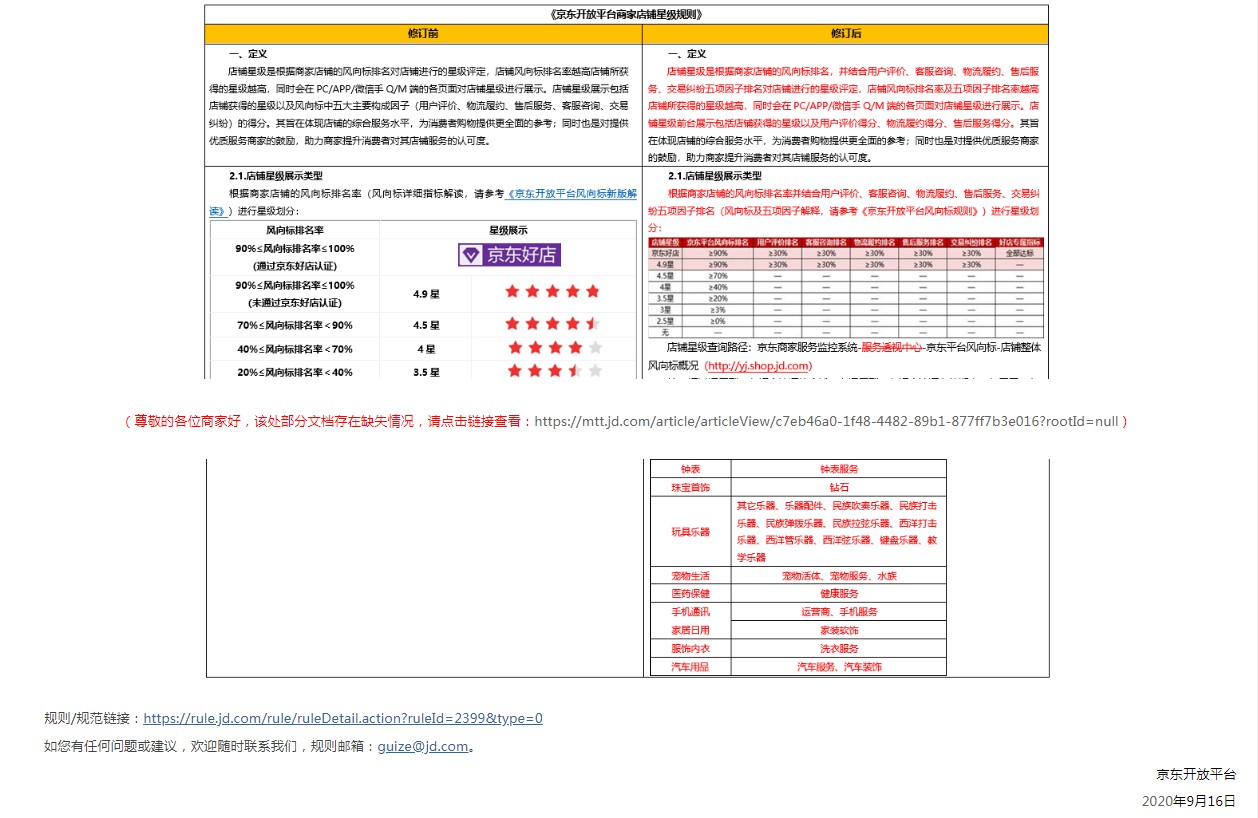
Task: Click the five-star rating beside 4.9星
Action: coord(552,291)
